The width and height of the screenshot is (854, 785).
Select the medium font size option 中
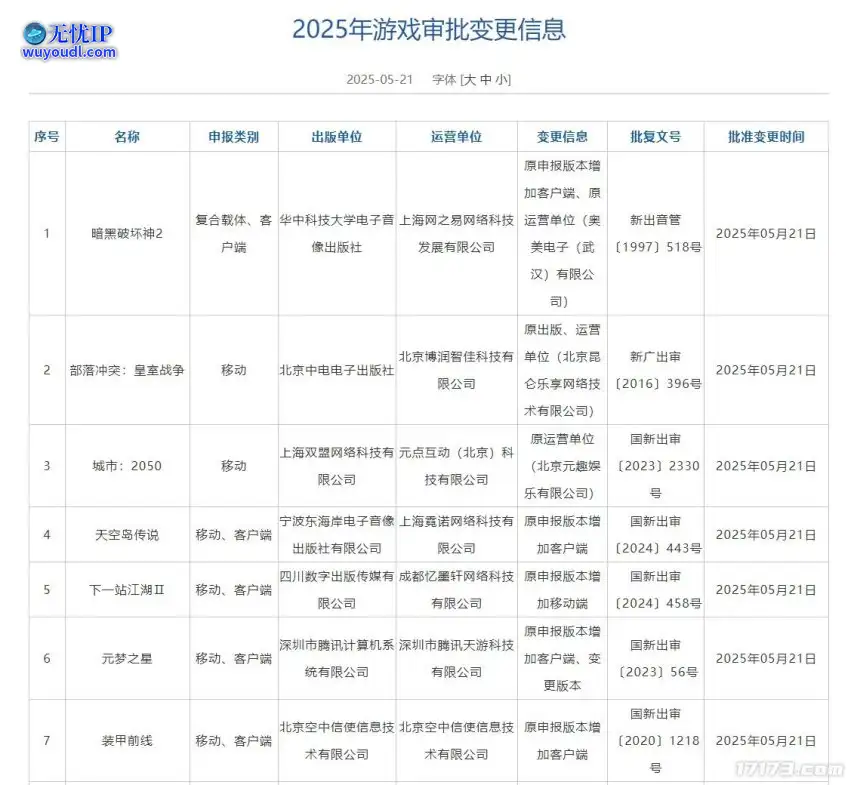[486, 80]
